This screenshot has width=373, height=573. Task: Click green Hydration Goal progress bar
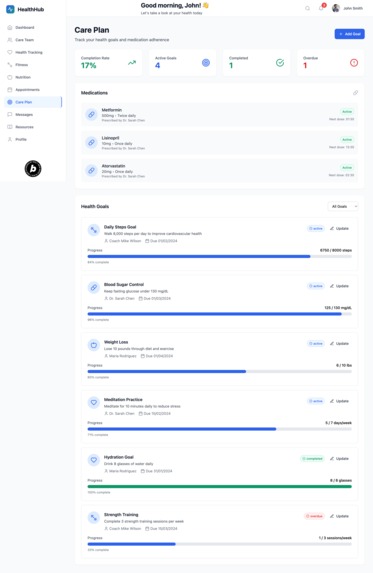(x=220, y=487)
